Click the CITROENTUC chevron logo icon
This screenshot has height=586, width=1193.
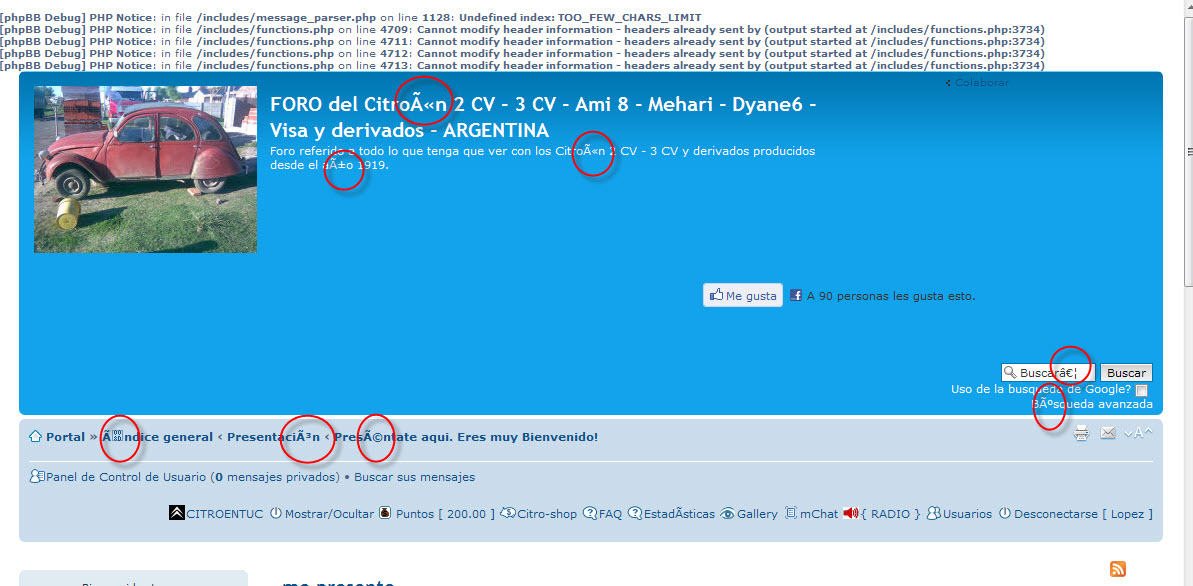click(x=176, y=514)
